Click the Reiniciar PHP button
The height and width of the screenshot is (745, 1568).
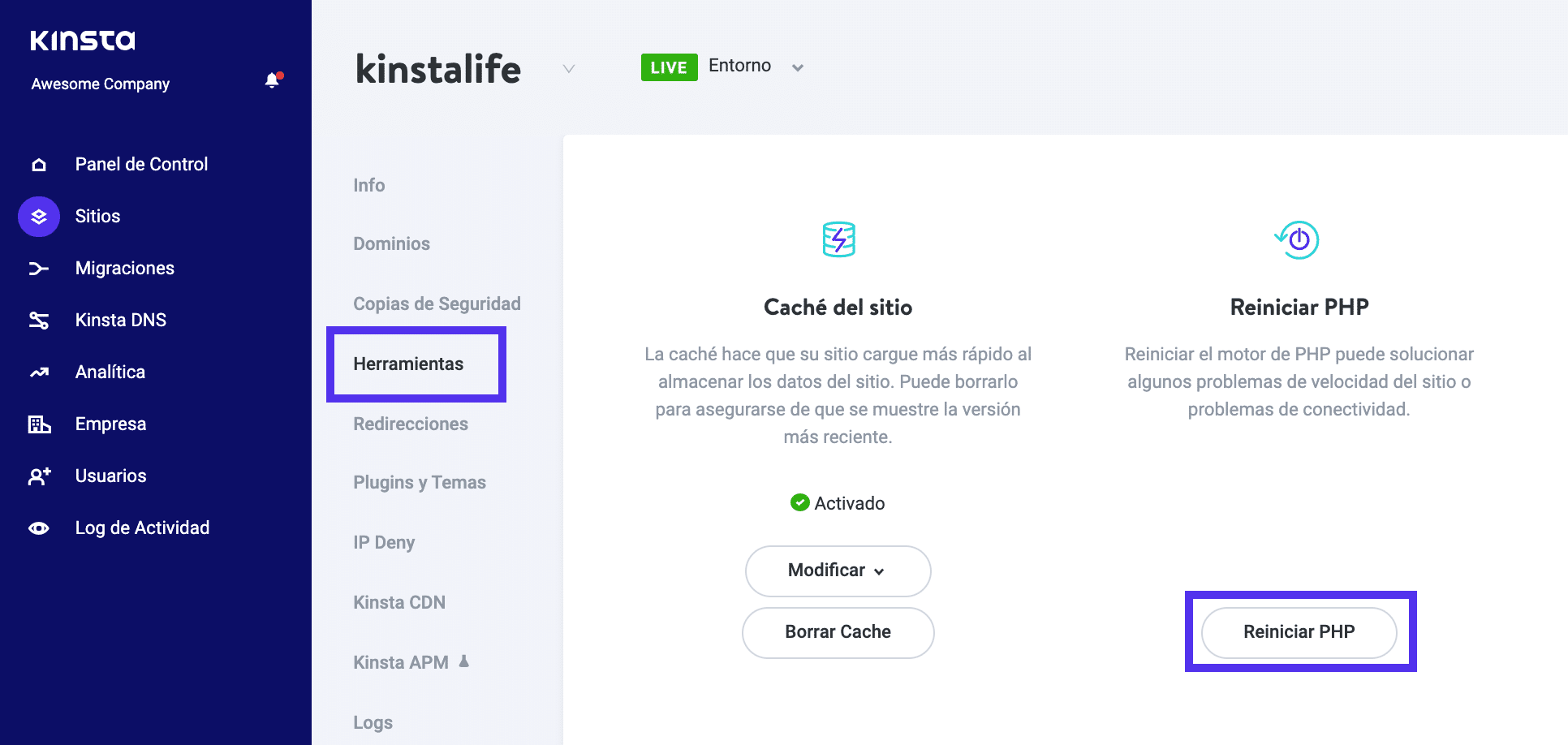pos(1299,632)
